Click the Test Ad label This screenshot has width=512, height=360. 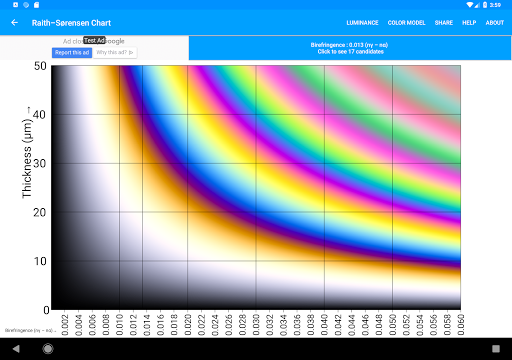click(x=94, y=40)
